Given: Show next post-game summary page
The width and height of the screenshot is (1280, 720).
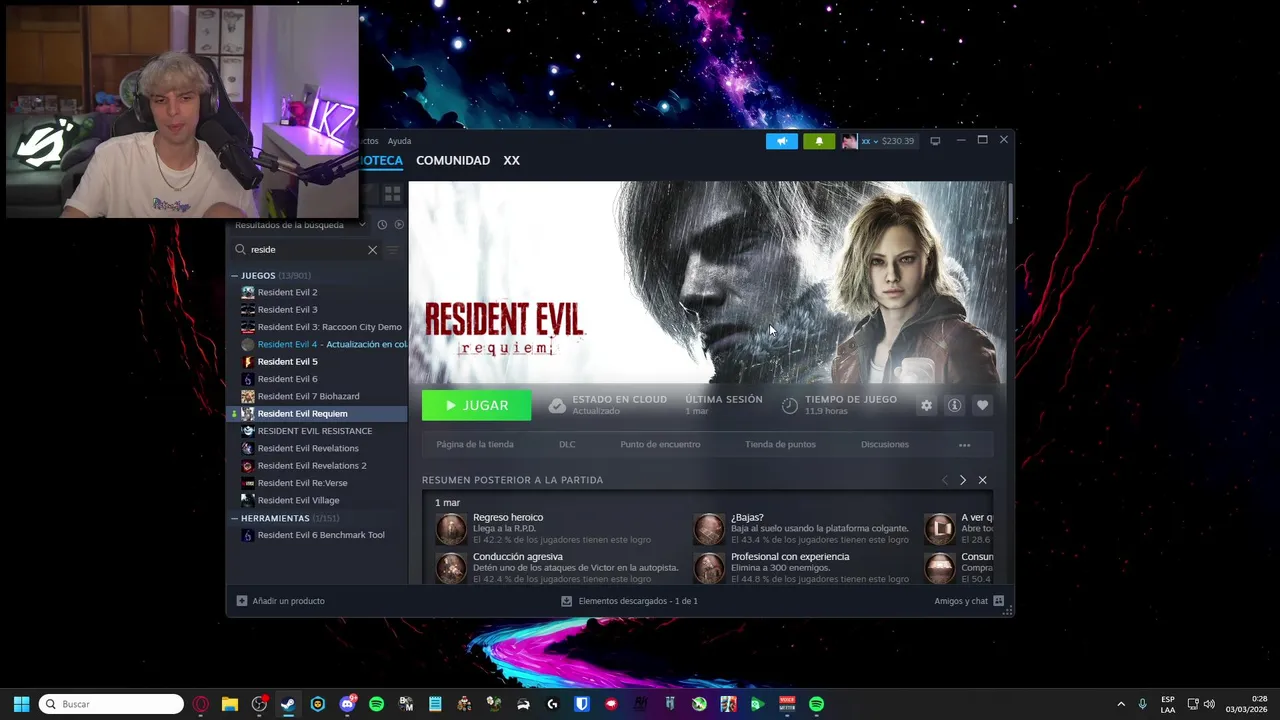Looking at the screenshot, I should click(962, 480).
